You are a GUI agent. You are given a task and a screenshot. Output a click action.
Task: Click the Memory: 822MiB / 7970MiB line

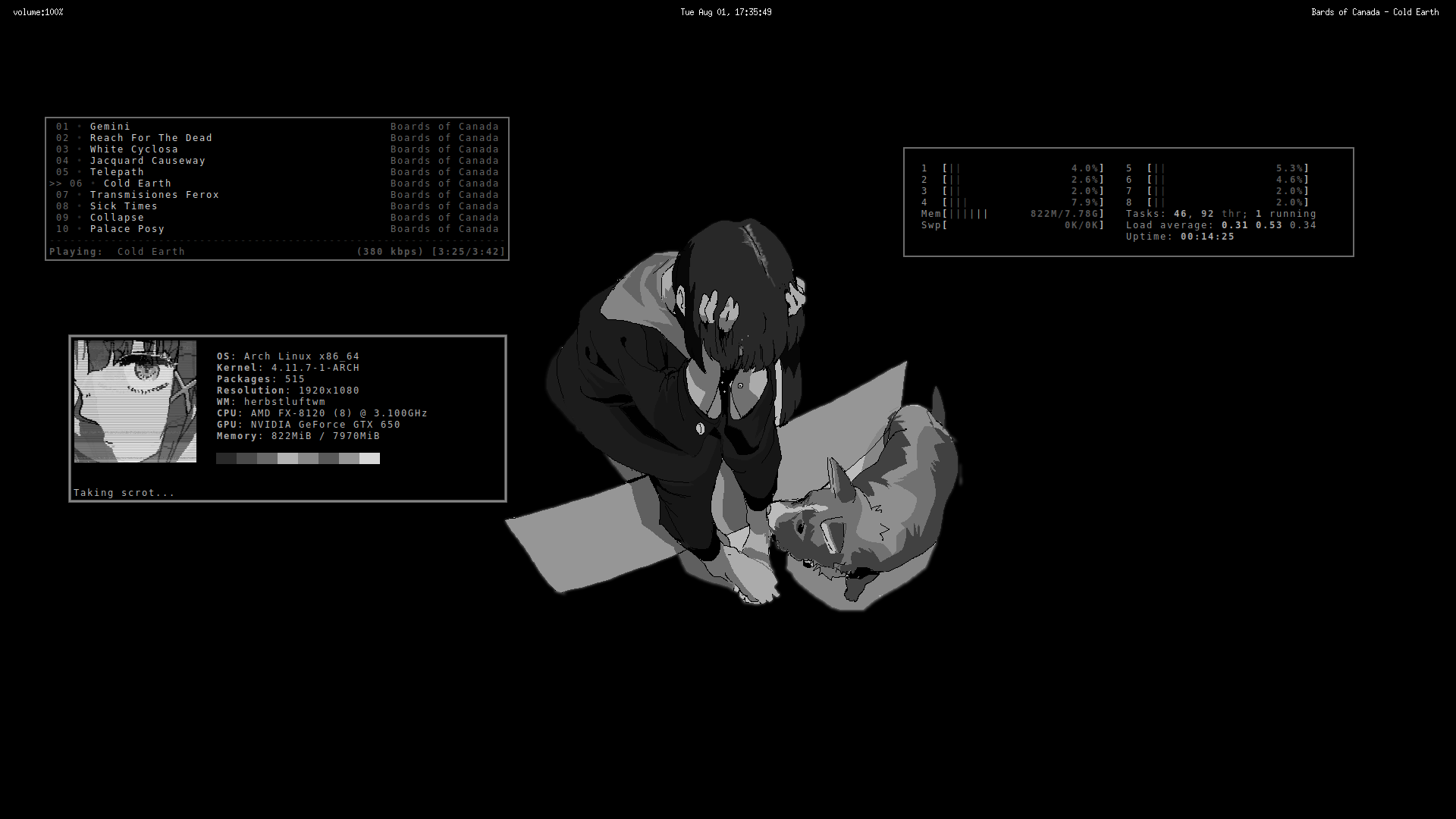[x=298, y=436]
